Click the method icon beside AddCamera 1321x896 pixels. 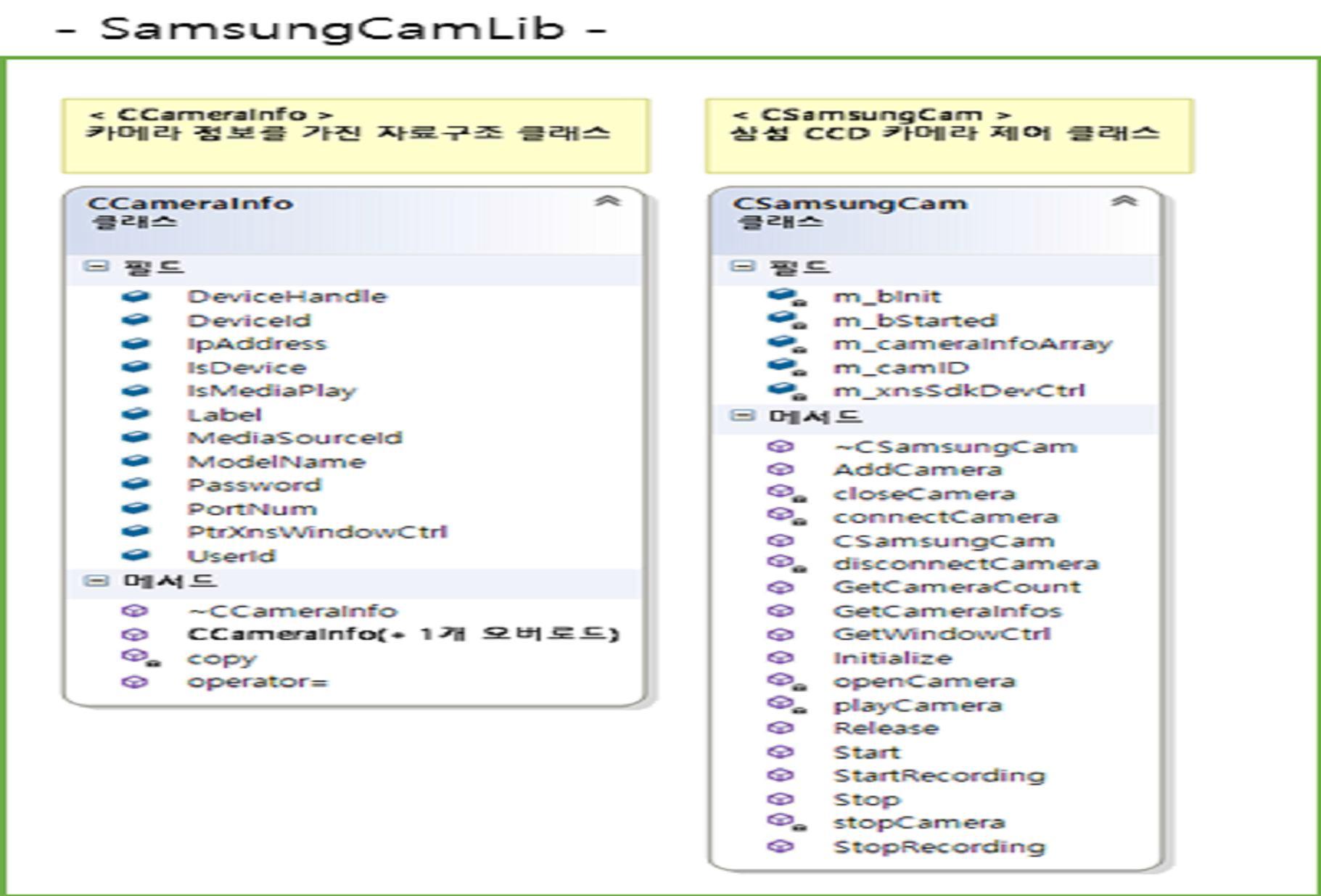(x=781, y=469)
